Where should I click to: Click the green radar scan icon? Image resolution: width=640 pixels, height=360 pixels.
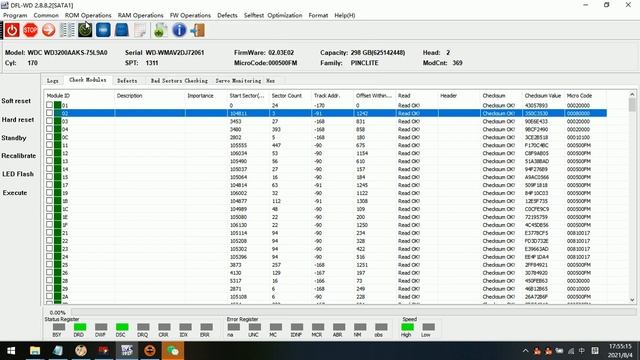(x=85, y=30)
